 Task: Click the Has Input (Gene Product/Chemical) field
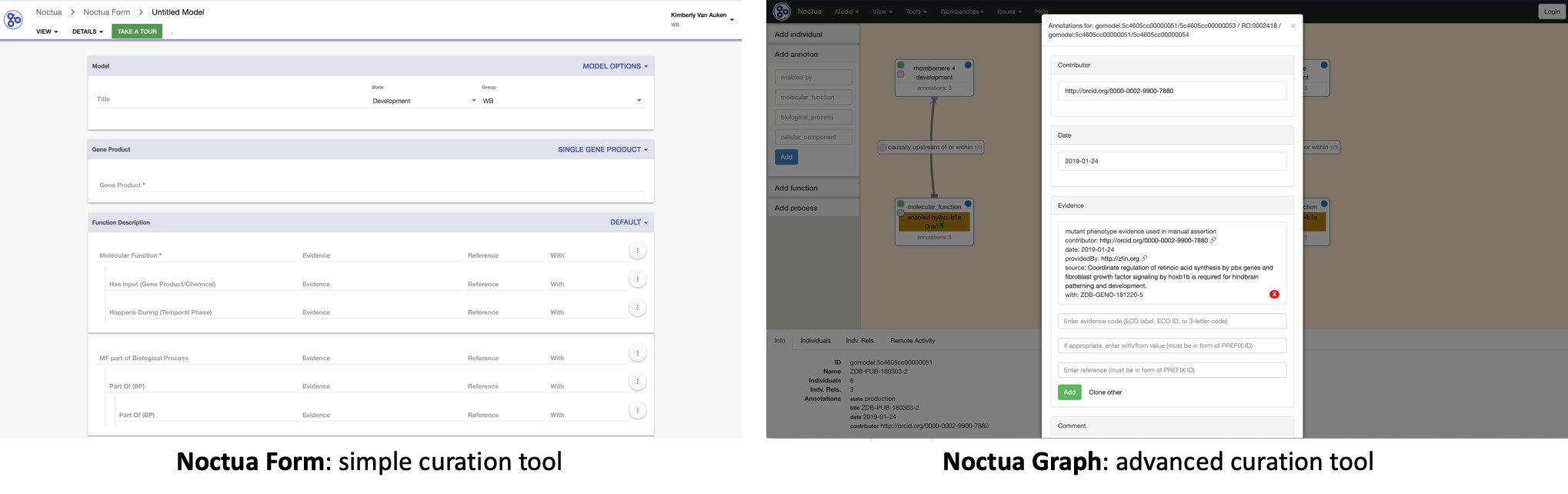pos(202,284)
